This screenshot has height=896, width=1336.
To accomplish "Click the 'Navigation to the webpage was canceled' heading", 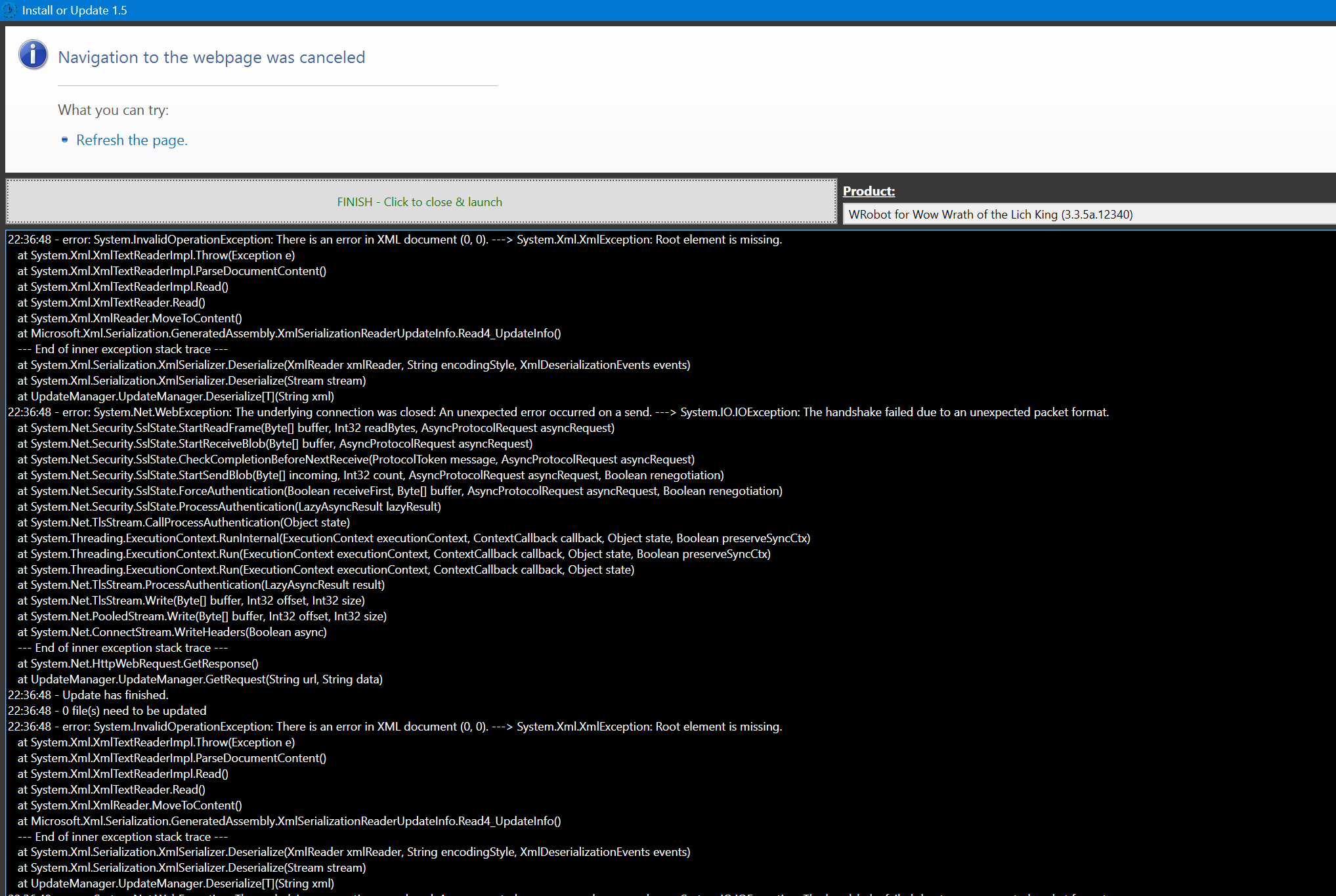I will pos(211,57).
